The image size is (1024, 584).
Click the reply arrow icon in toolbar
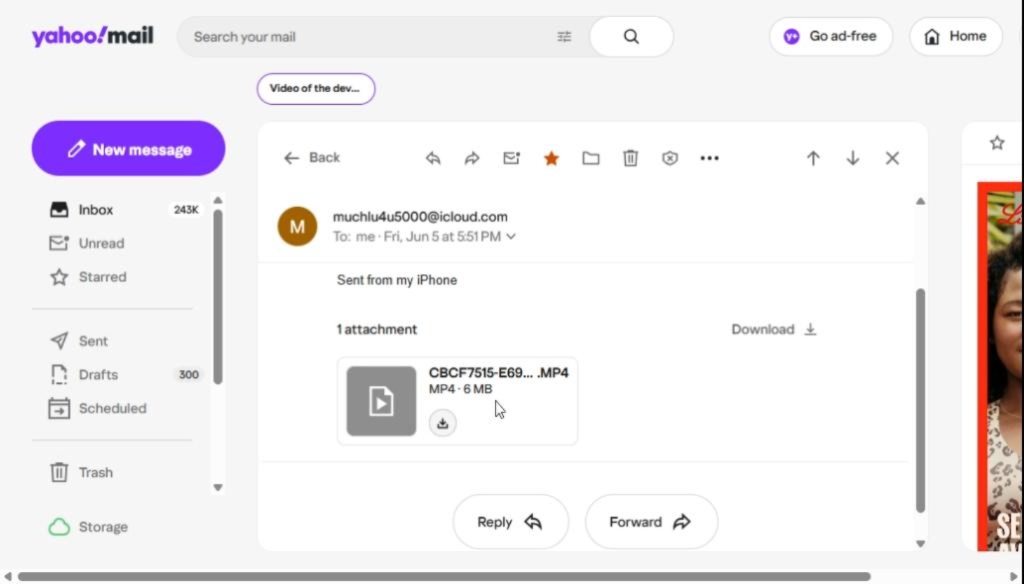pyautogui.click(x=433, y=158)
